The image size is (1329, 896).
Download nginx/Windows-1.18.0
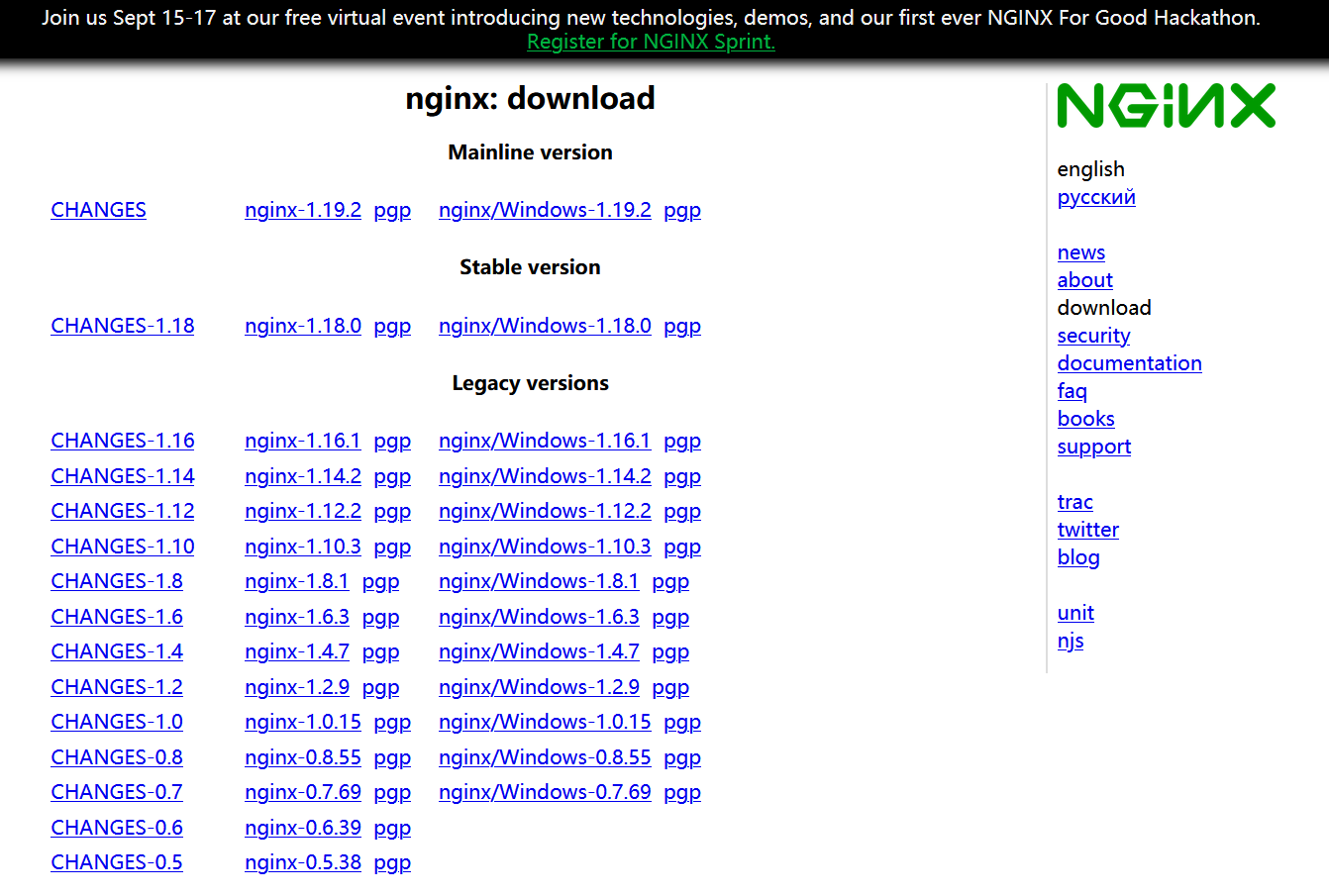(545, 326)
